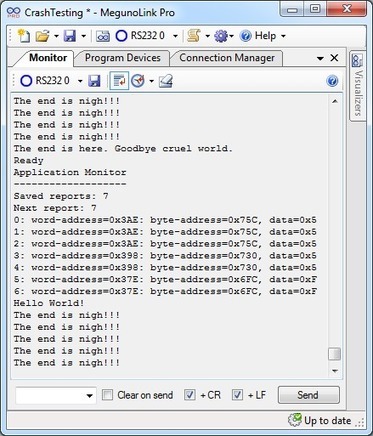Viewport: 373px width, 436px height.
Task: Click the 'Hello World!' line
Action: [49, 303]
